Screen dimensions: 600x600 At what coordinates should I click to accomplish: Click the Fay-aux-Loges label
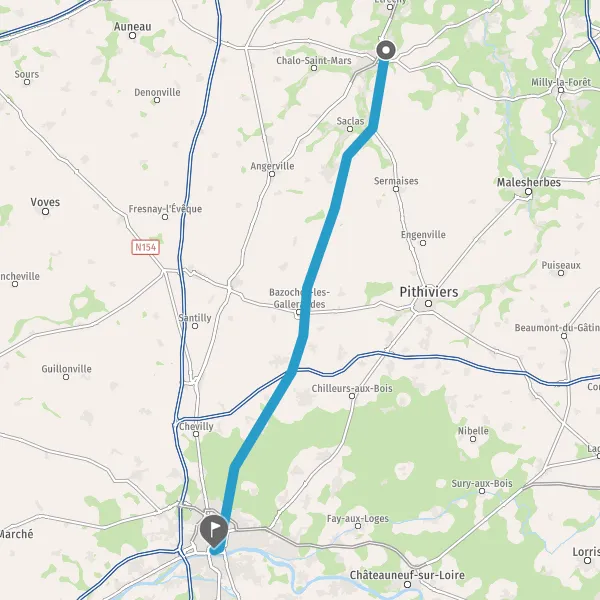358,518
